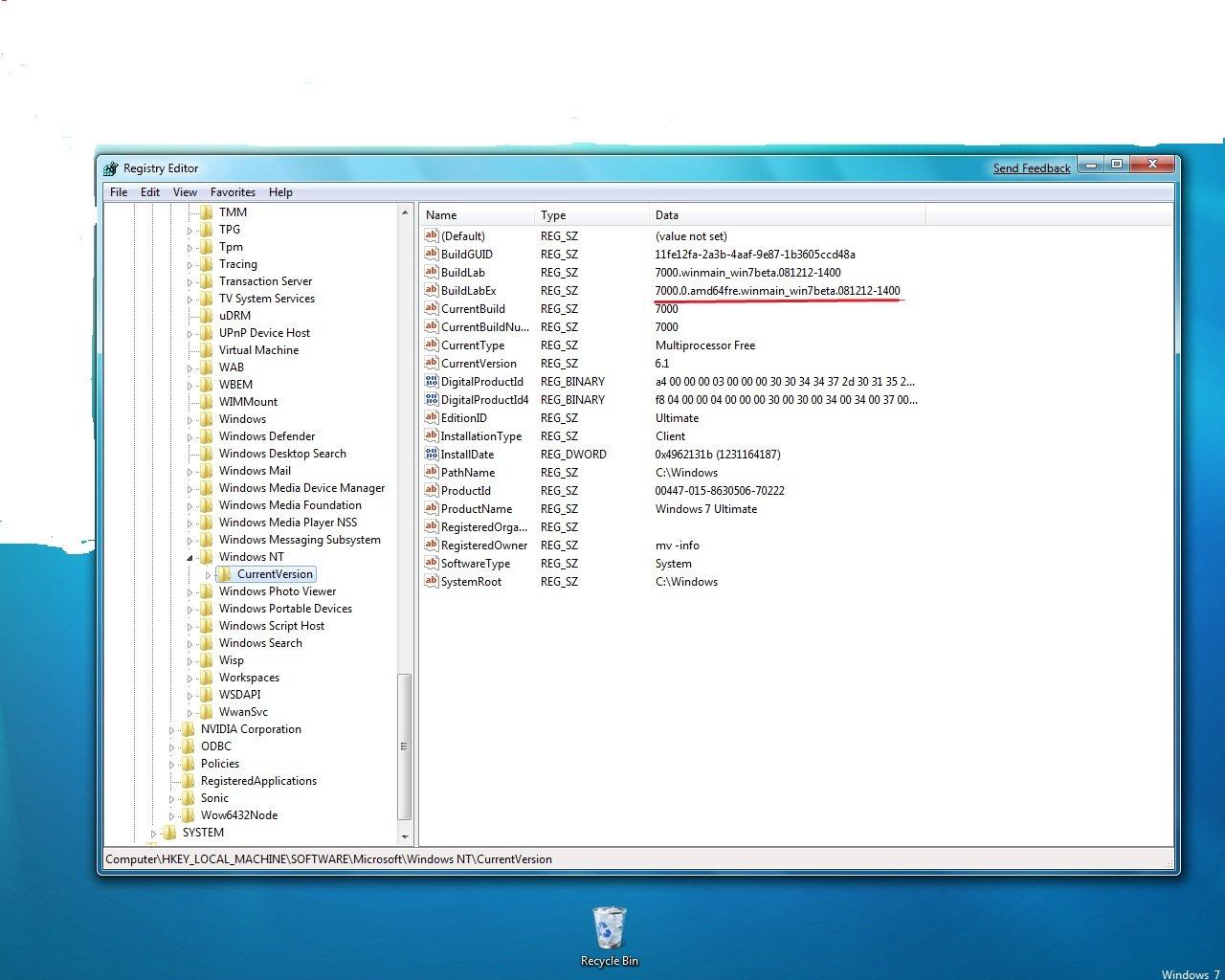
Task: Open the Help menu
Action: click(280, 192)
